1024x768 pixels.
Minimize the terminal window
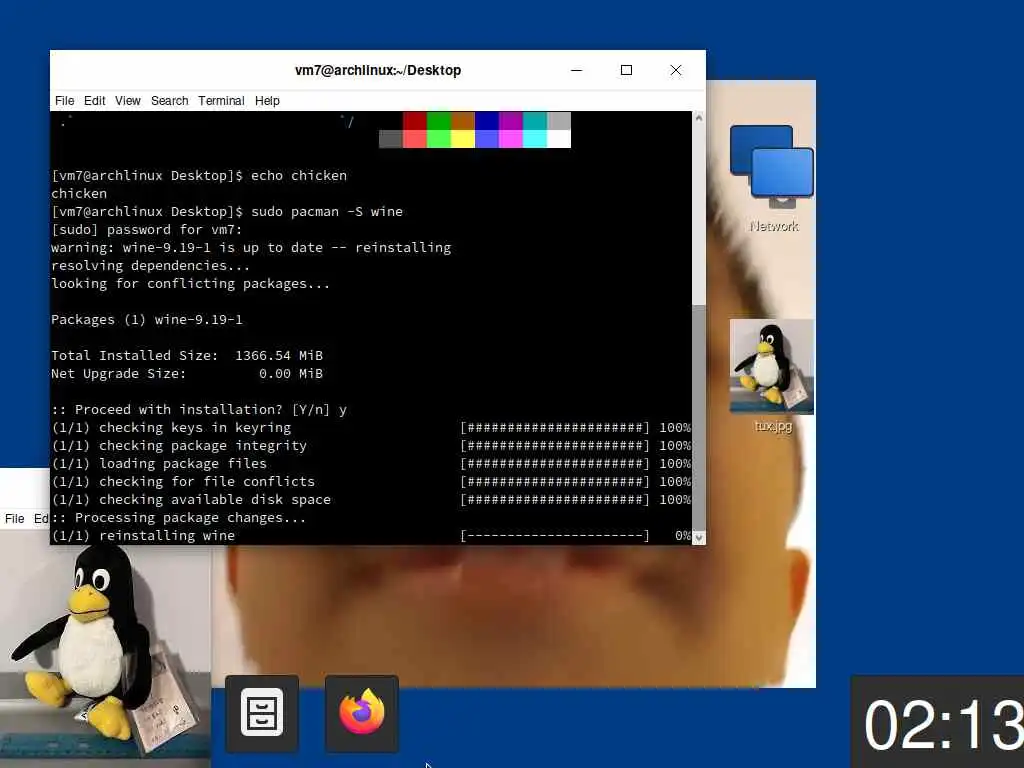click(x=577, y=70)
